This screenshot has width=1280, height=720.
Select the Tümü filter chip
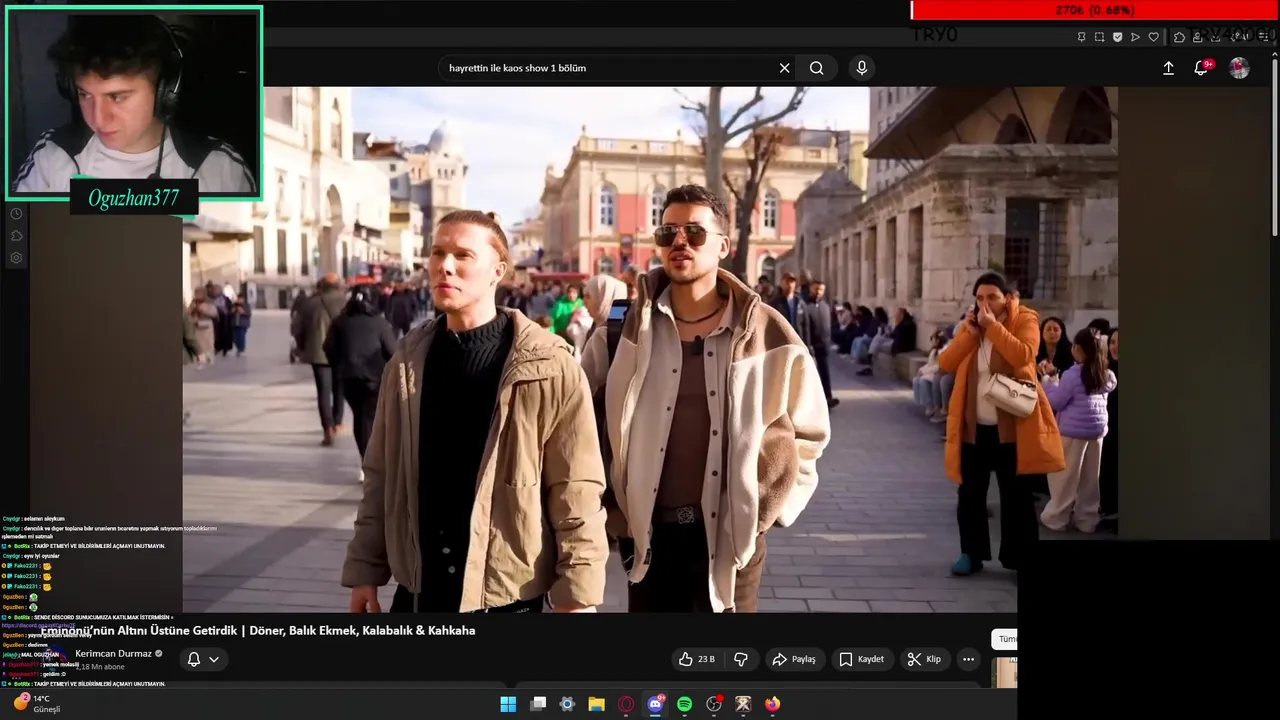[x=1005, y=639]
